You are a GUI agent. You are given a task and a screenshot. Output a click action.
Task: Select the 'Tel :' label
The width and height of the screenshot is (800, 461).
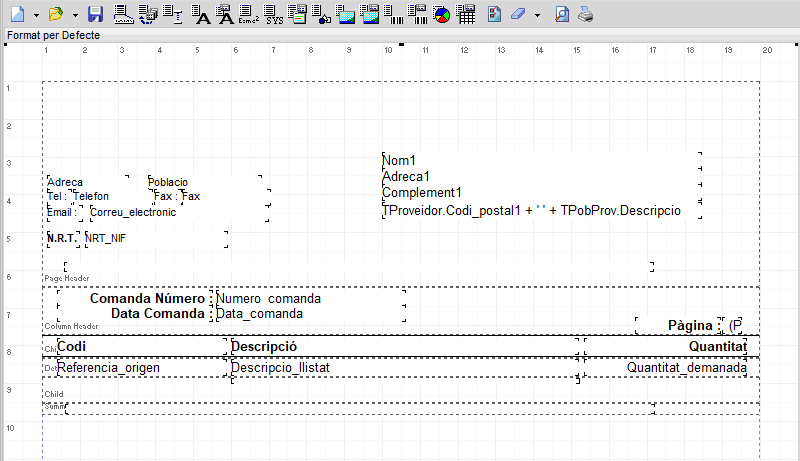(57, 196)
